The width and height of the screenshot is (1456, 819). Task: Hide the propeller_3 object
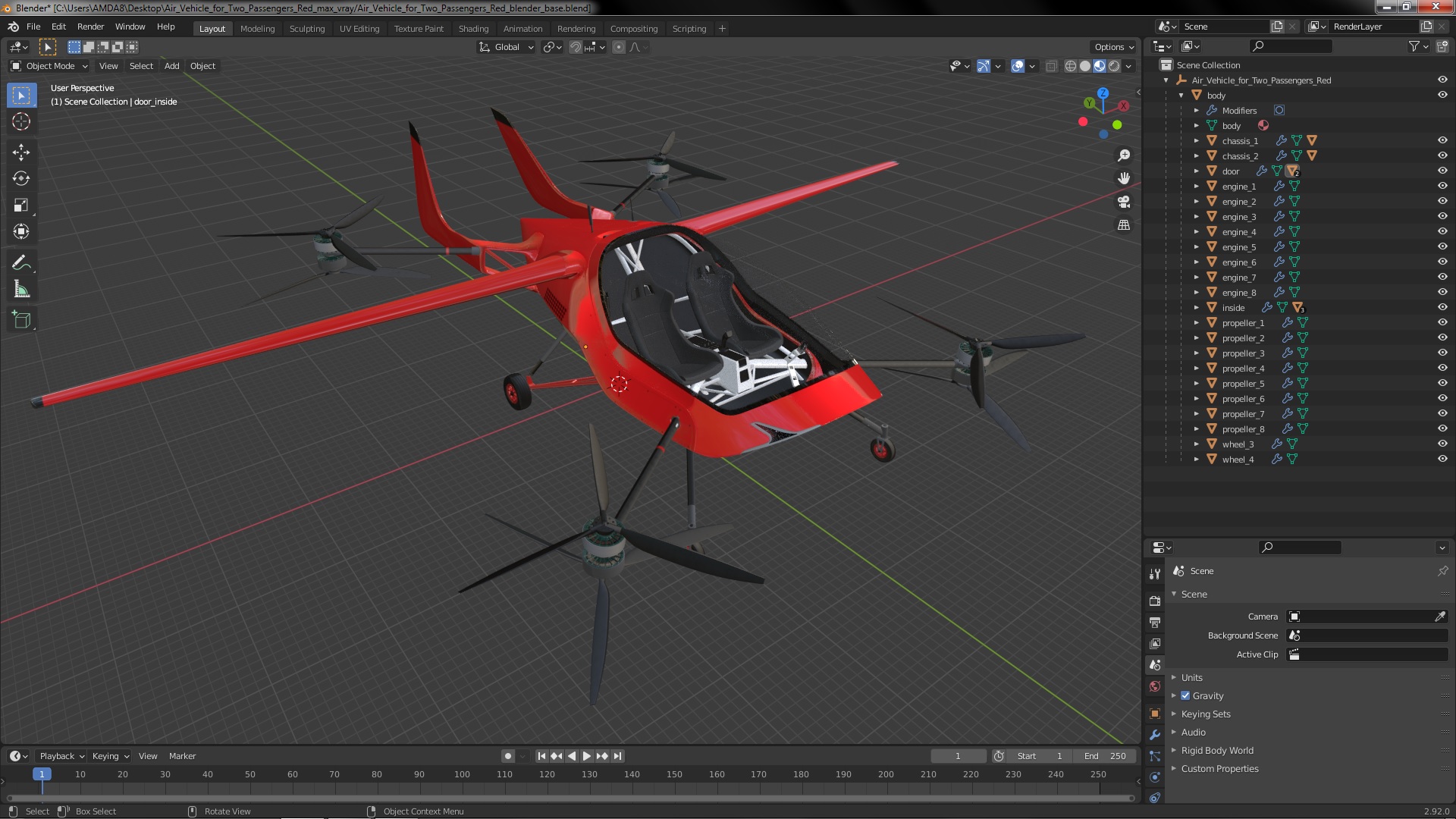click(x=1442, y=353)
